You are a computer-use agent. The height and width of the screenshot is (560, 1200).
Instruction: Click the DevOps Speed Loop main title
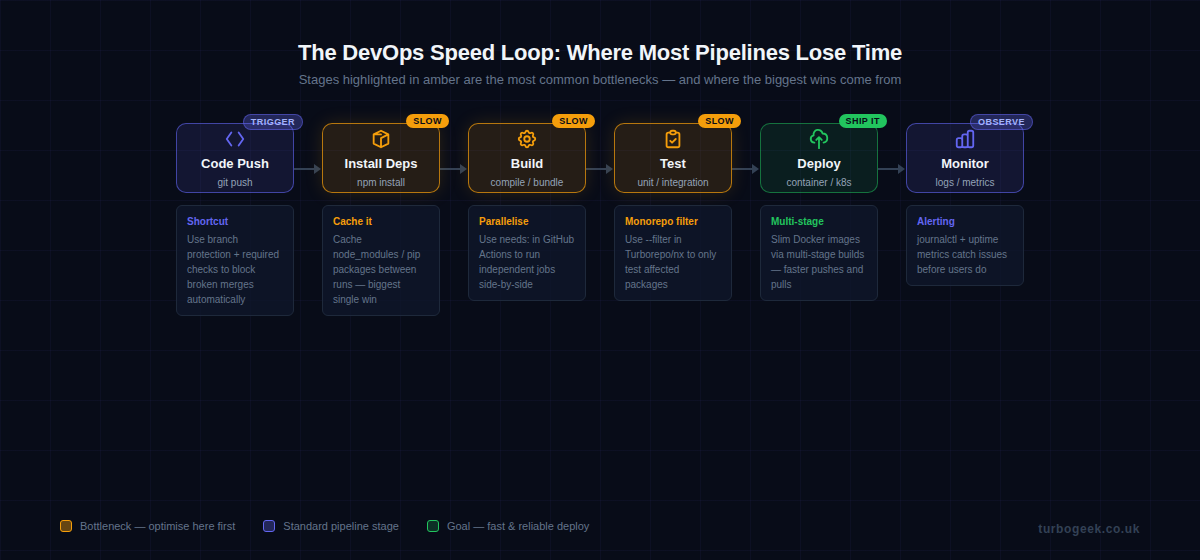(600, 52)
